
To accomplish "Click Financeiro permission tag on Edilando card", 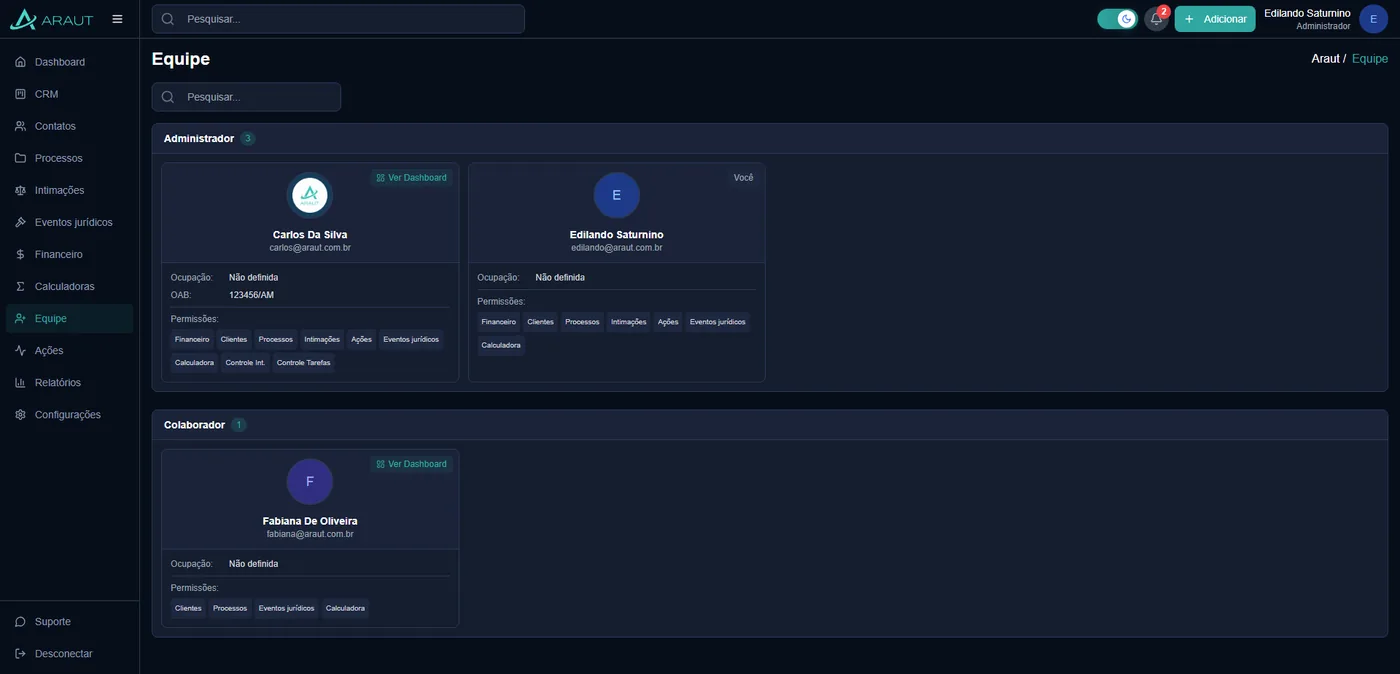I will coord(499,322).
